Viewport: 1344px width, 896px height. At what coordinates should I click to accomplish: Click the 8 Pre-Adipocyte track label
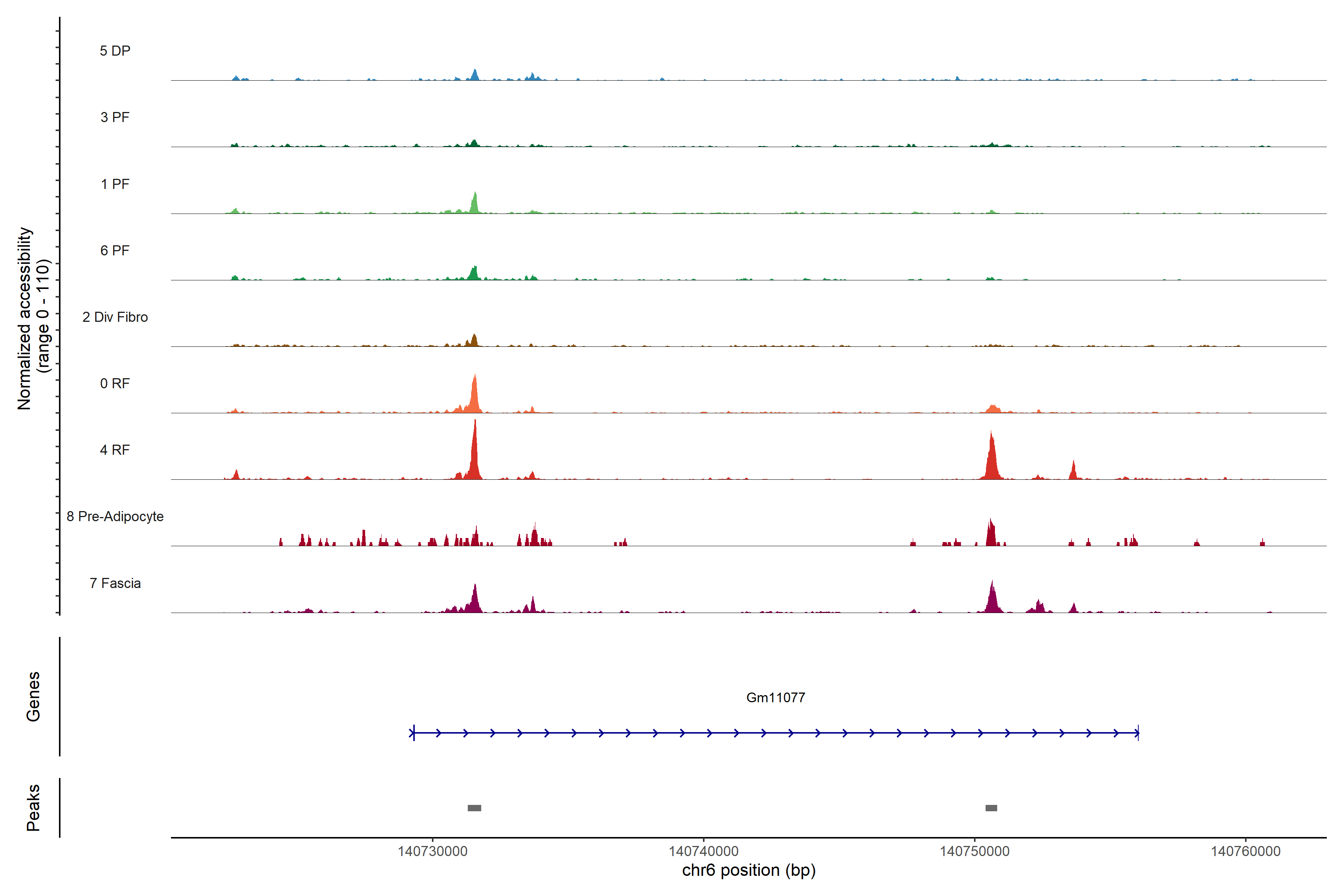(x=115, y=517)
